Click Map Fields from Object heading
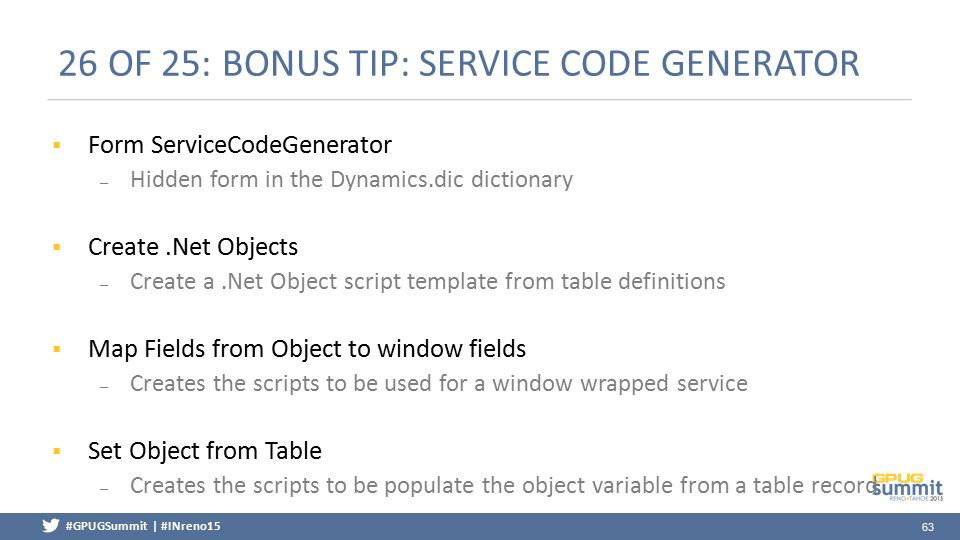This screenshot has height=540, width=960. pyautogui.click(x=307, y=349)
